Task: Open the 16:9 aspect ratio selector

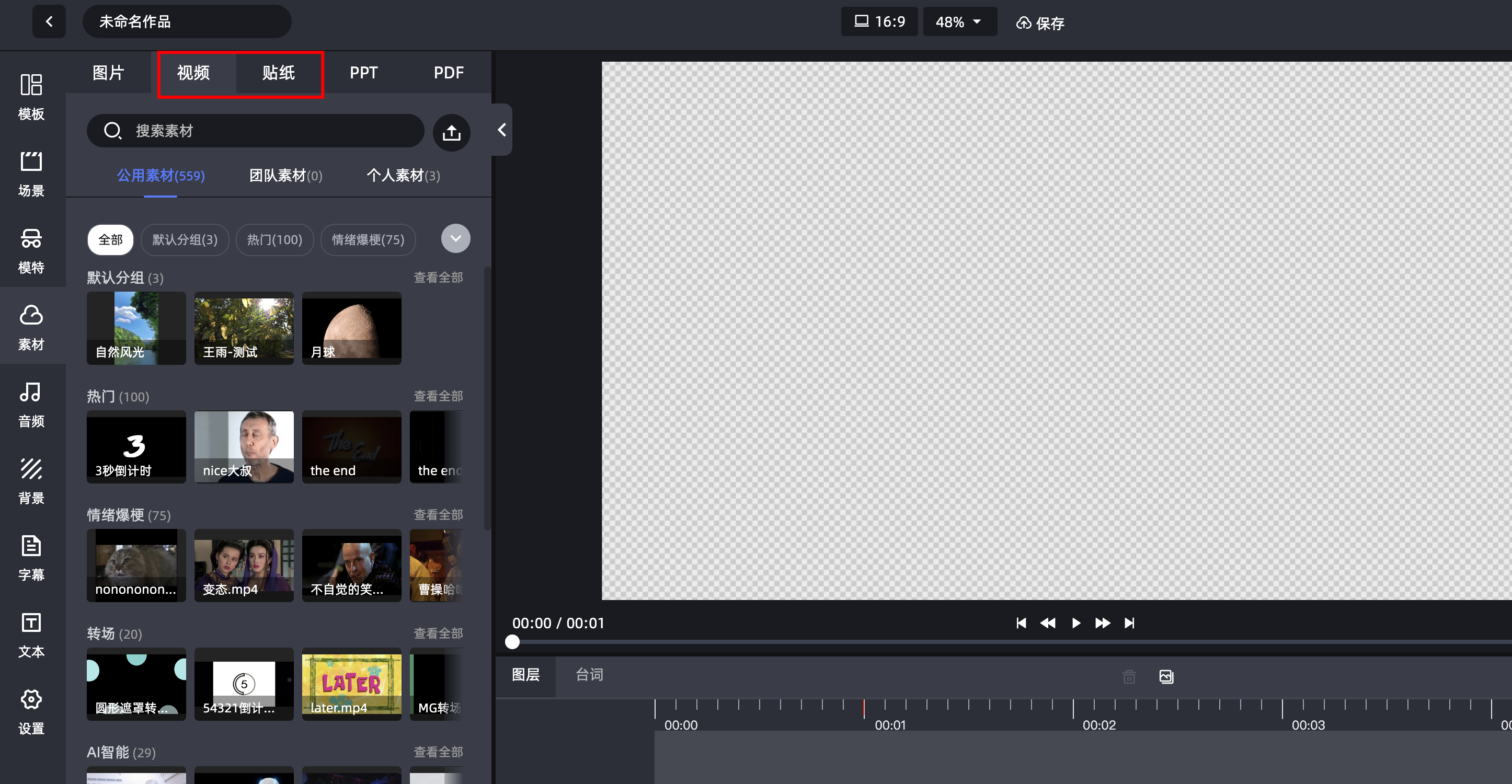Action: 879,22
